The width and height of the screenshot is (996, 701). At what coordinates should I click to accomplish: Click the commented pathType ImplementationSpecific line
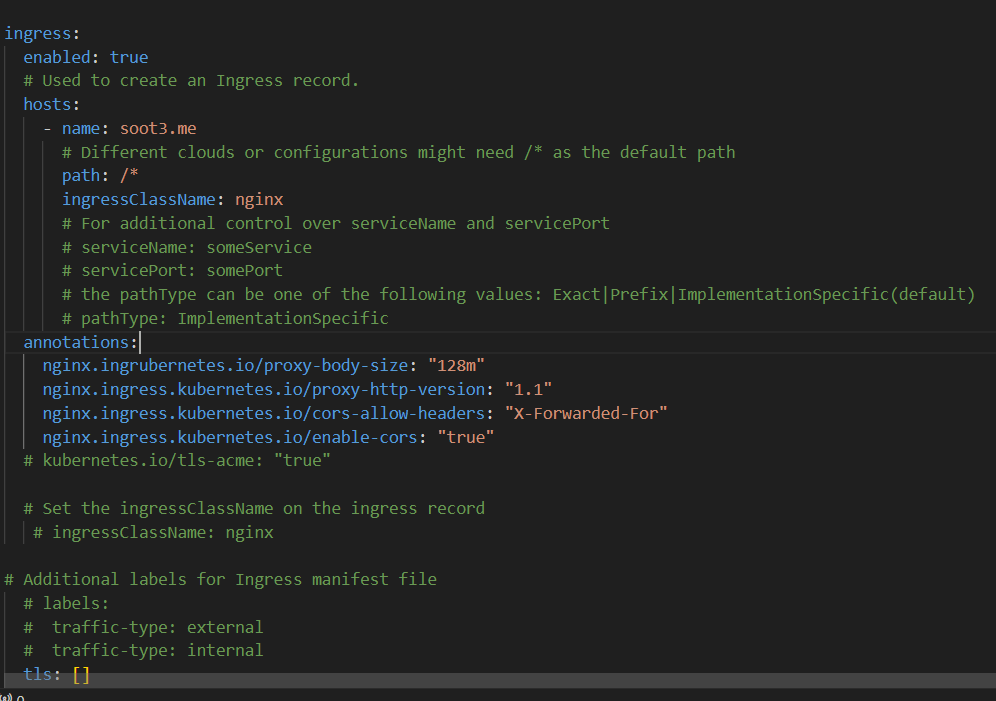coord(225,318)
